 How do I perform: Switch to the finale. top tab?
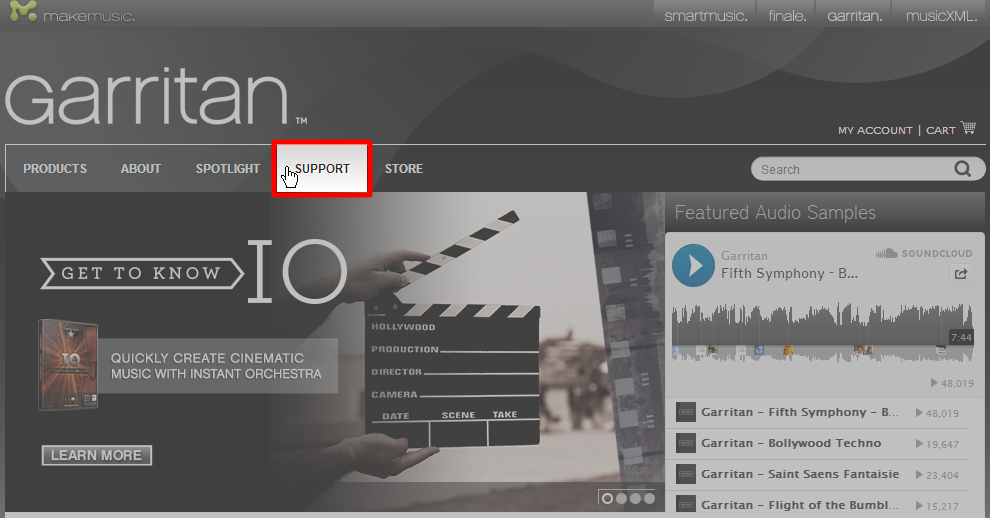[x=787, y=15]
